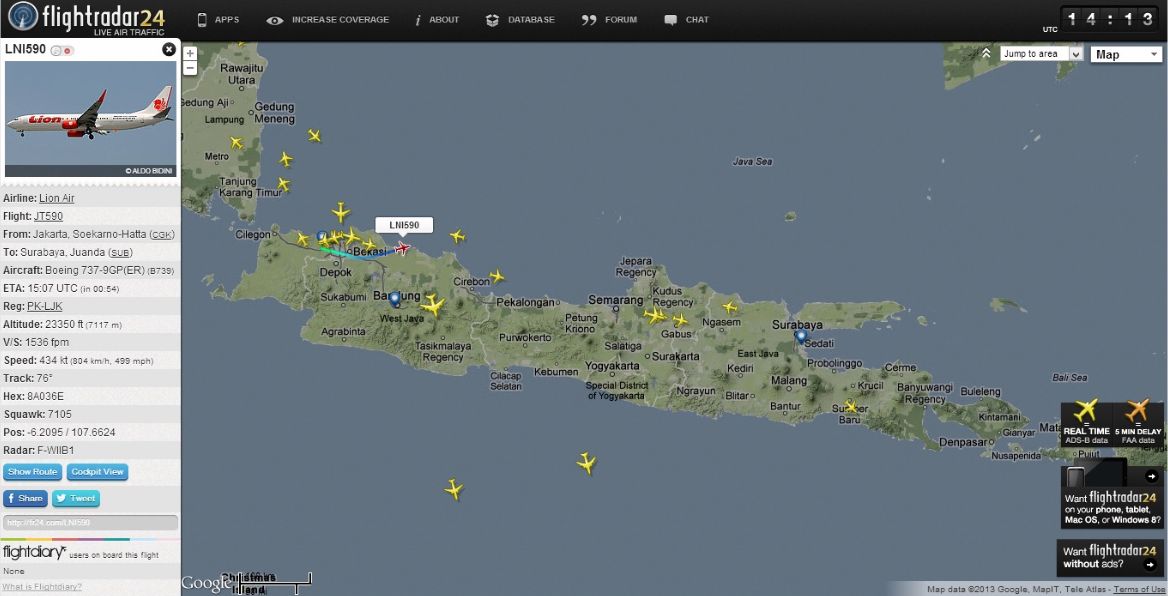Click the Radar F-WIIB1 row
1168x596 pixels.
[x=90, y=451]
